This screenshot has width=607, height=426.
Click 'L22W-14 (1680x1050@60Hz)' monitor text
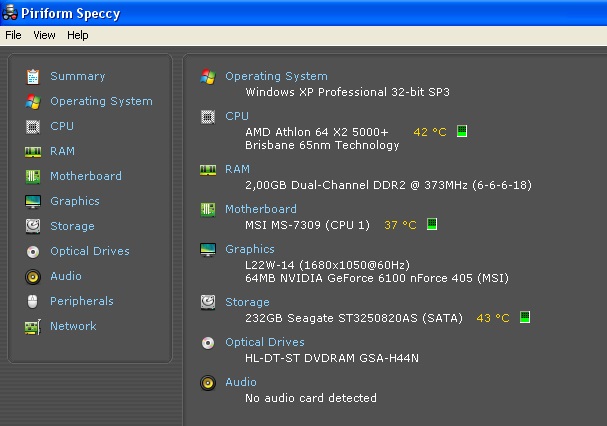coord(327,265)
